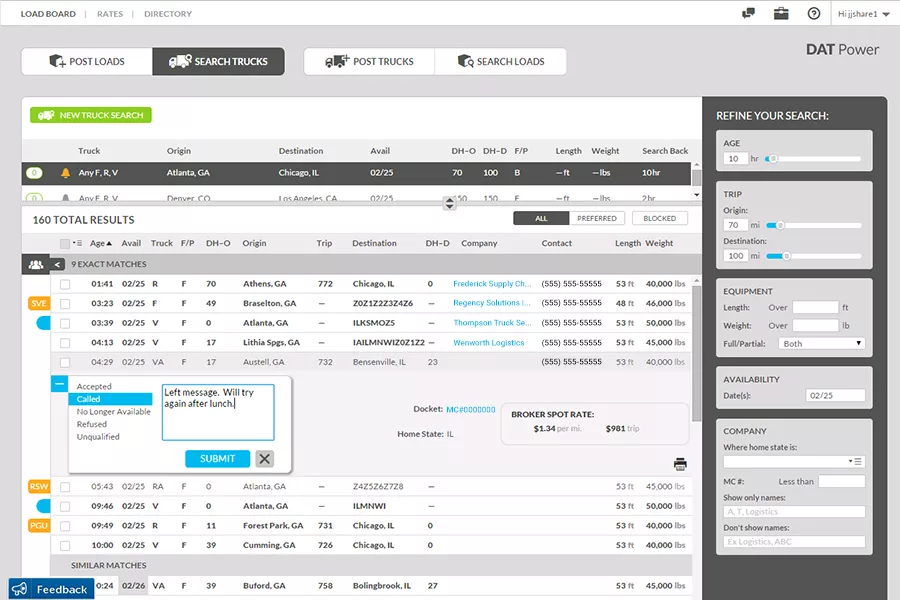Sort results by Age column
Image resolution: width=900 pixels, height=600 pixels.
[100, 243]
